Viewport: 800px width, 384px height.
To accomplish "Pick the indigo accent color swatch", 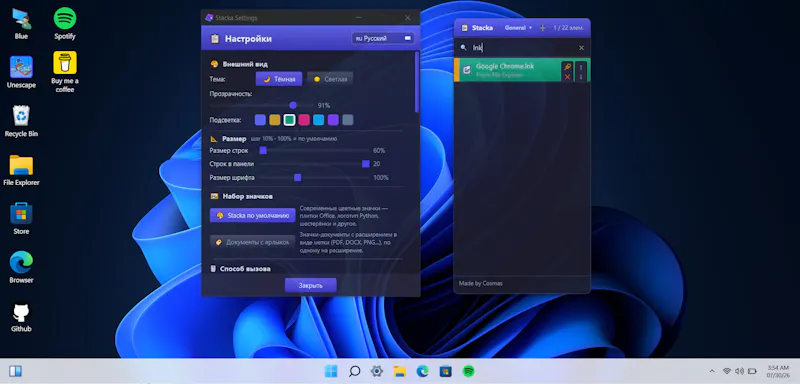I will point(260,120).
